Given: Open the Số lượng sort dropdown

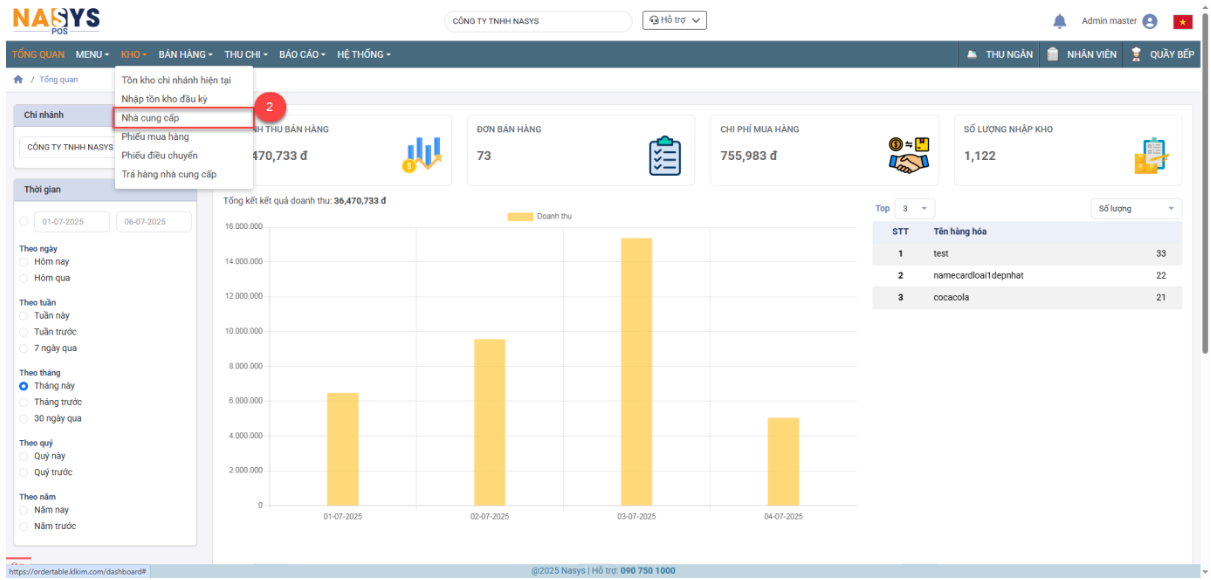Looking at the screenshot, I should pyautogui.click(x=1135, y=208).
